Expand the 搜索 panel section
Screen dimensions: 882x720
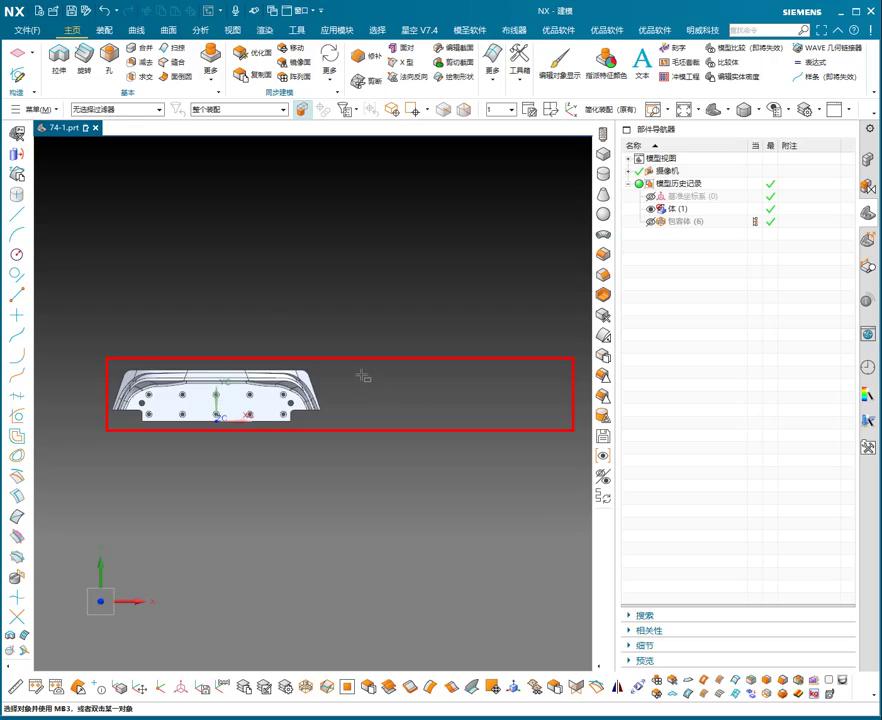coord(644,616)
